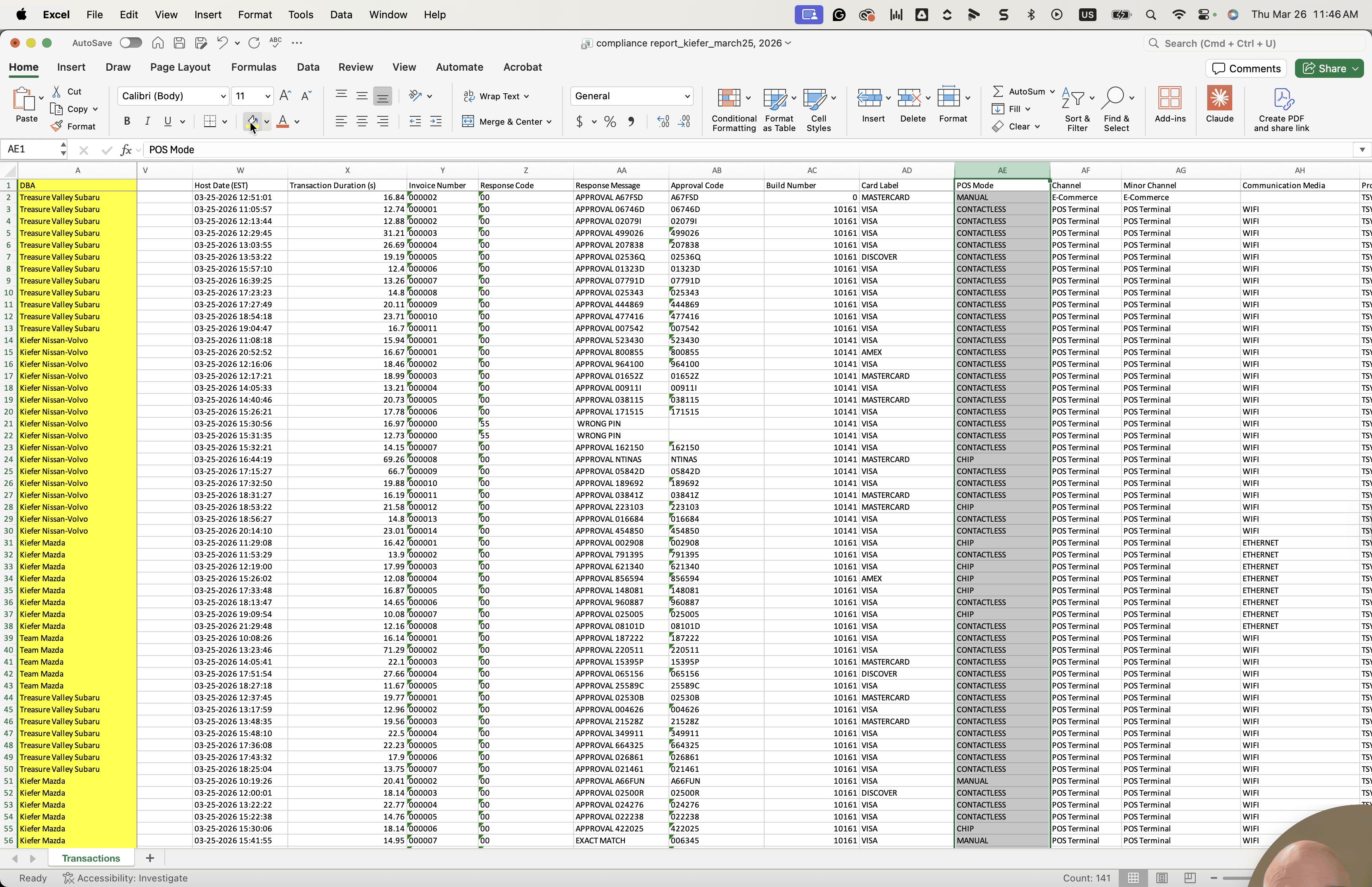1372x887 pixels.
Task: Expand the Merge & Center dropdown arrow
Action: 549,121
